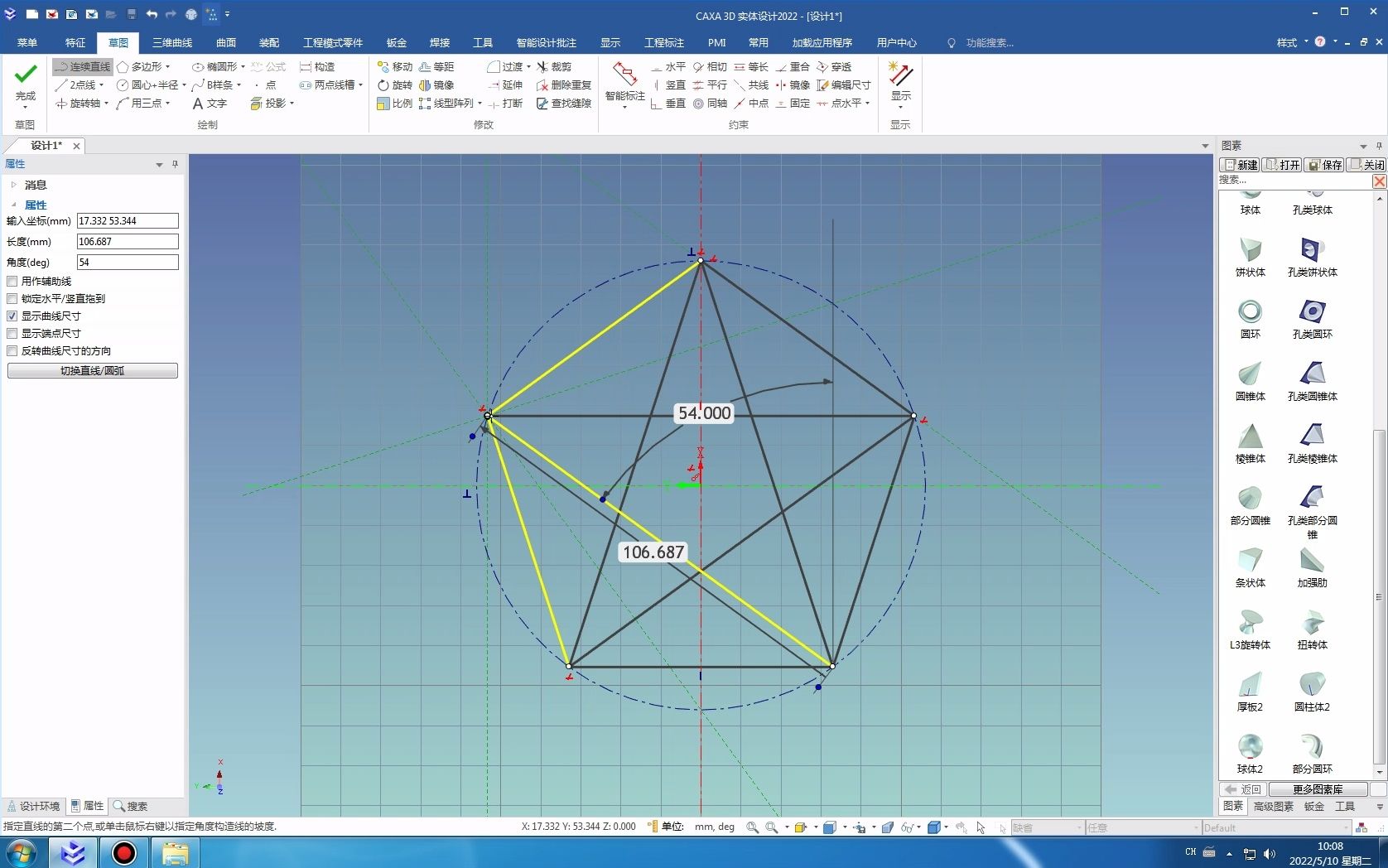Click the 新建 button in 图素 panel
Viewport: 1388px width, 868px height.
(1241, 165)
